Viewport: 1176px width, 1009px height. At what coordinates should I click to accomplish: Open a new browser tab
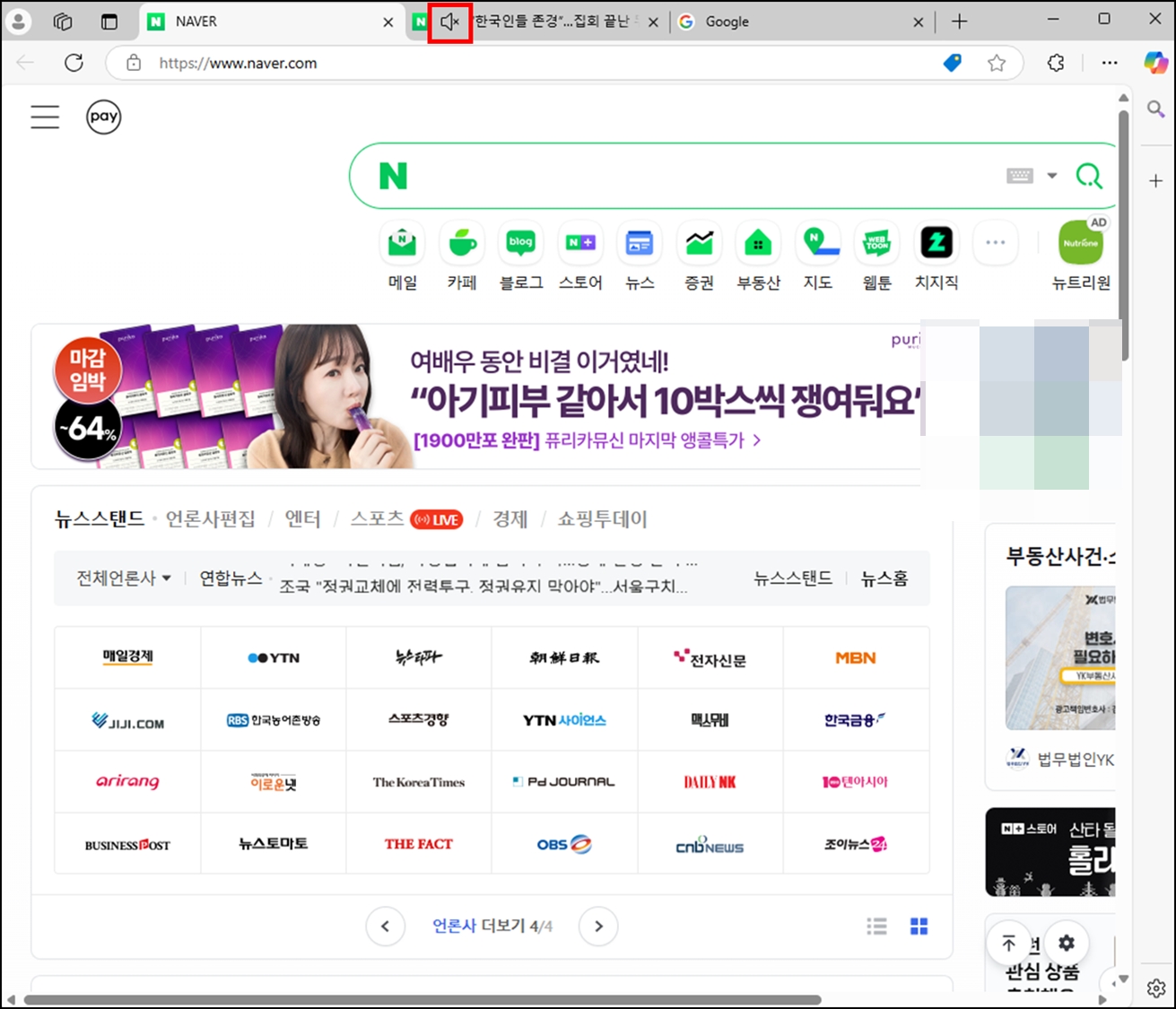click(x=959, y=22)
